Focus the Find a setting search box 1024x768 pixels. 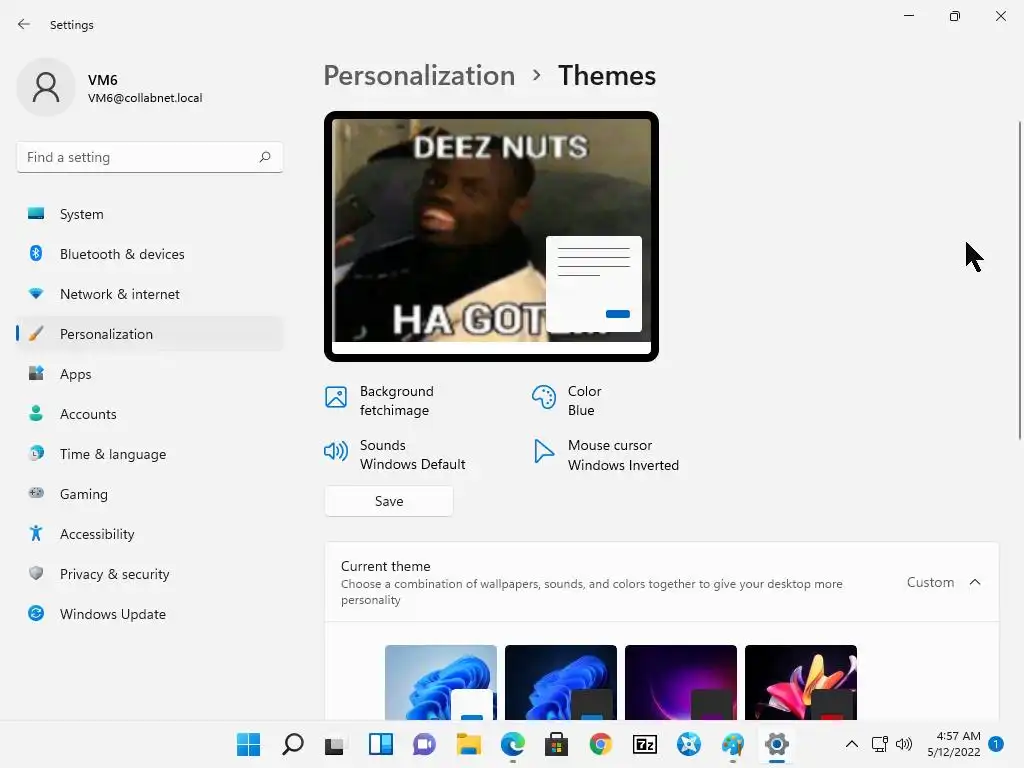(x=150, y=157)
